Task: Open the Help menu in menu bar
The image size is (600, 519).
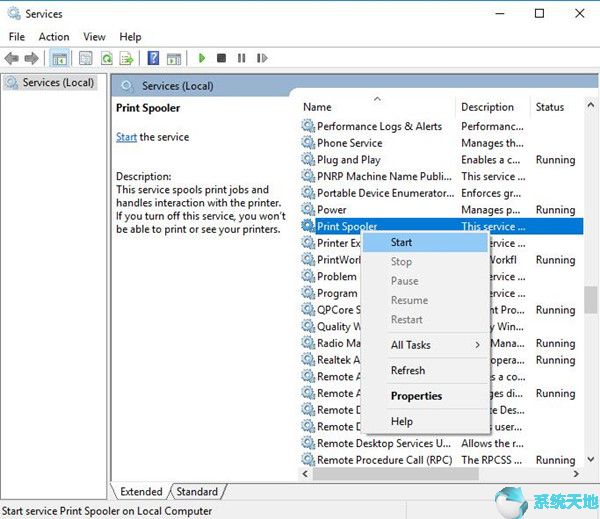Action: click(x=130, y=37)
